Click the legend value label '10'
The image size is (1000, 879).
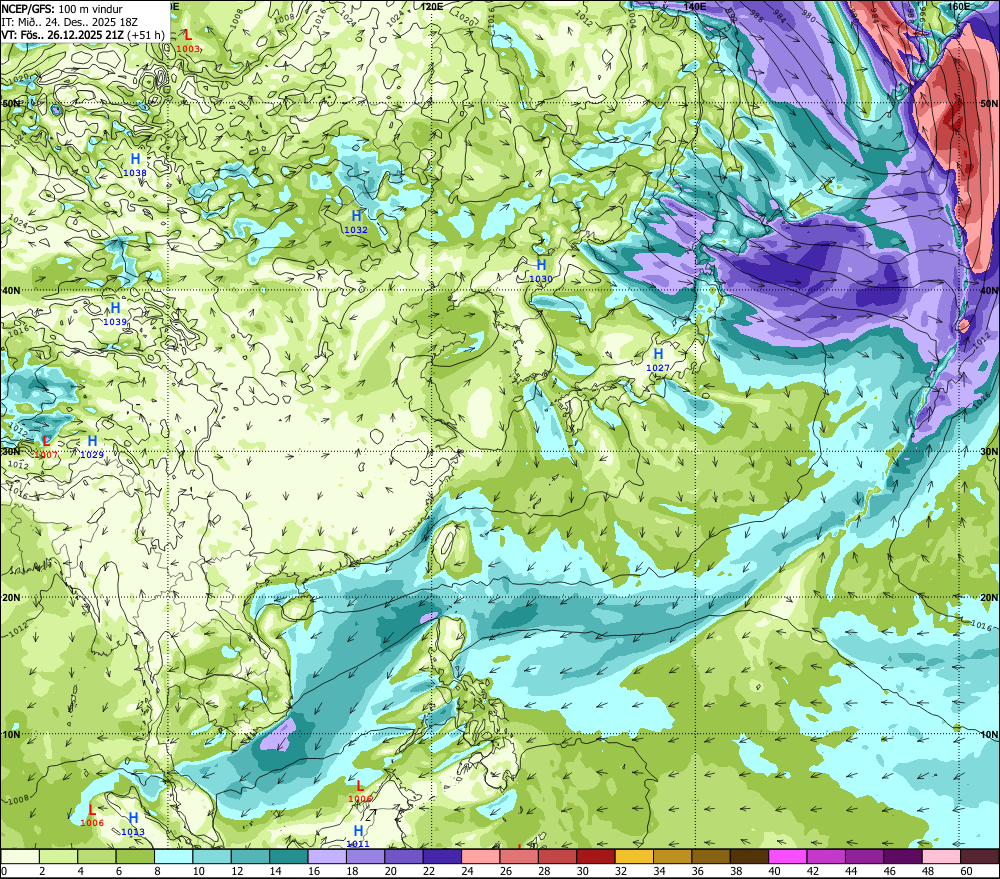199,871
